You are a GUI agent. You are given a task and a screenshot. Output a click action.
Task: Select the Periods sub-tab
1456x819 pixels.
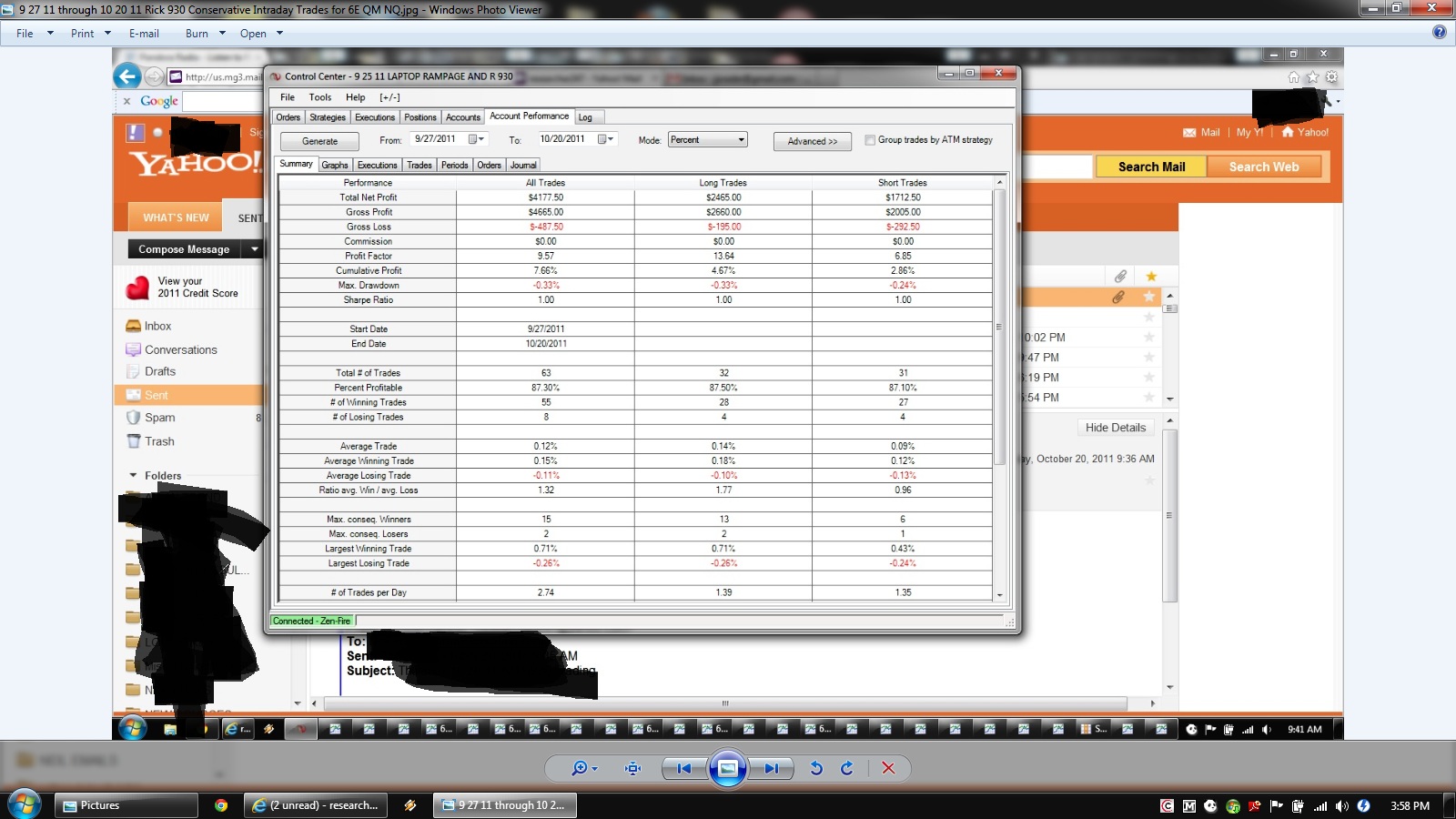tap(455, 165)
